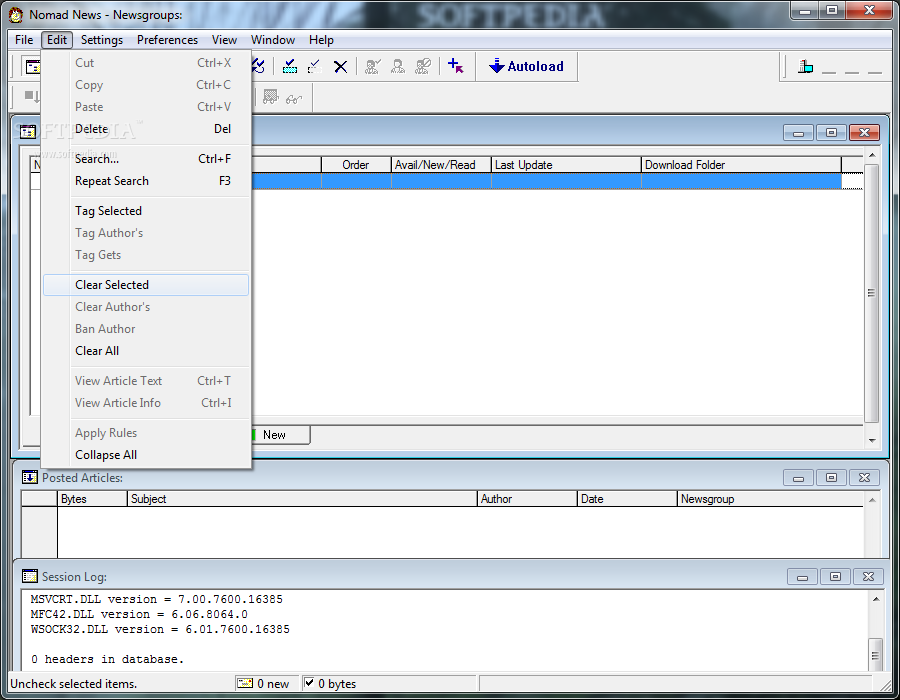900x700 pixels.
Task: Click the WSOCK32.DLL version log line
Action: tap(160, 629)
